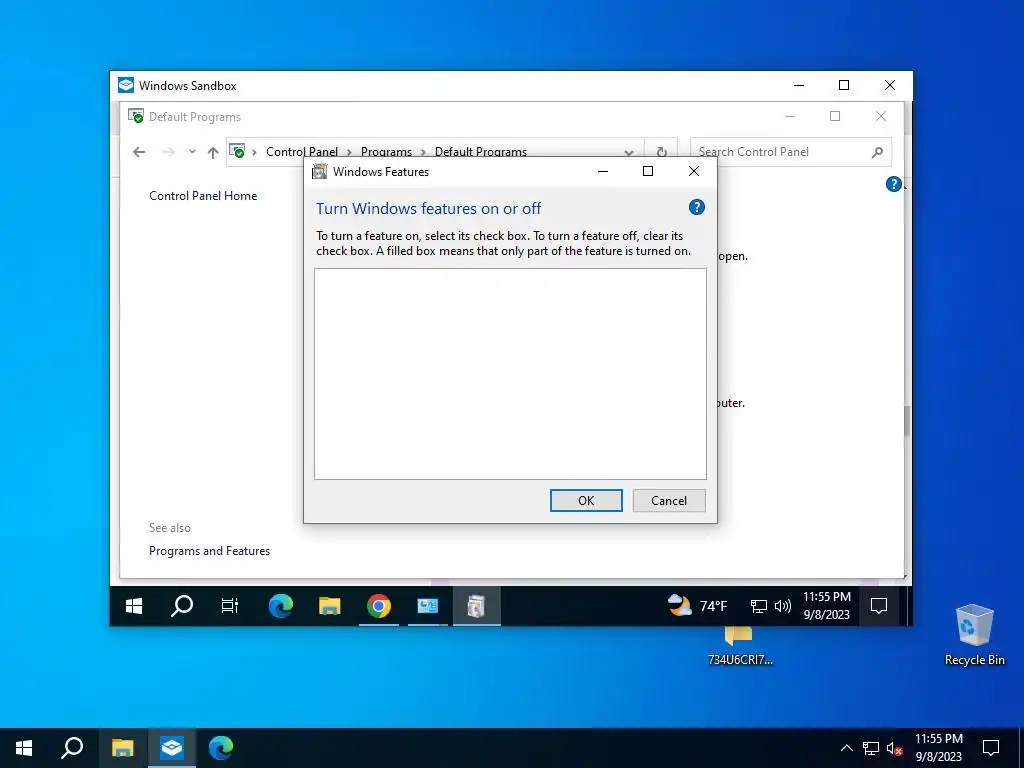1024x768 pixels.
Task: Launch Edge from host taskbar
Action: [221, 748]
